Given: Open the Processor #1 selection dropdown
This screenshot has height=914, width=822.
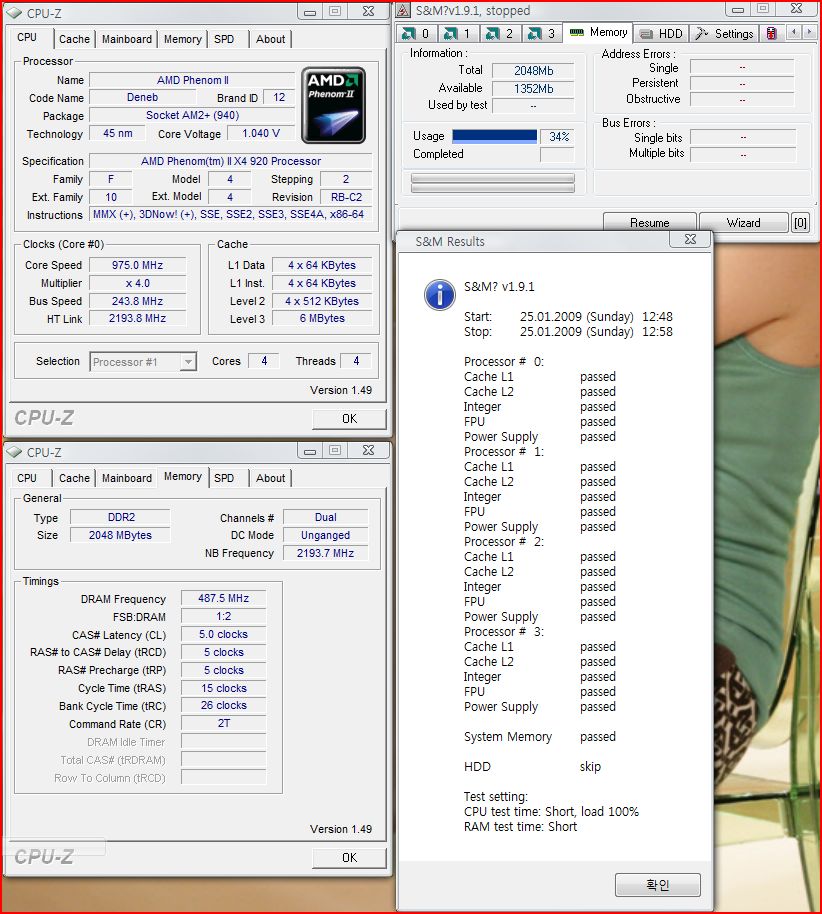Looking at the screenshot, I should pyautogui.click(x=143, y=362).
